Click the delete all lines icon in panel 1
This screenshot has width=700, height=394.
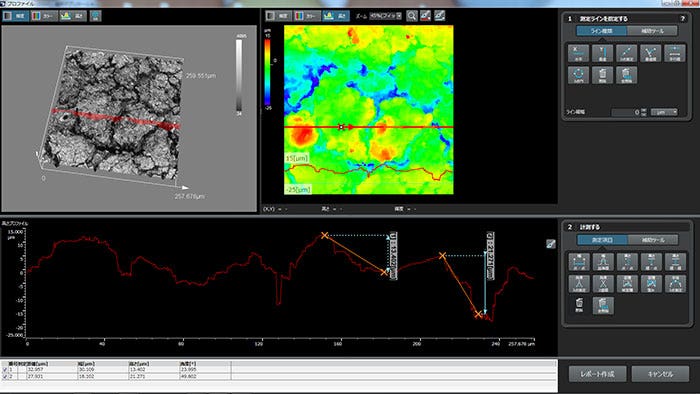pyautogui.click(x=626, y=75)
